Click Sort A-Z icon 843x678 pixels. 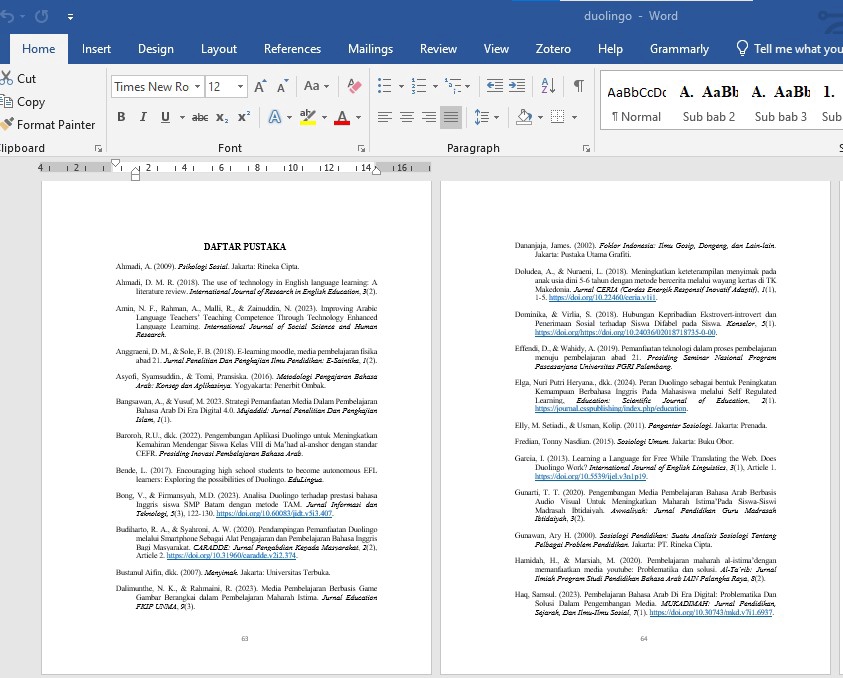[548, 86]
